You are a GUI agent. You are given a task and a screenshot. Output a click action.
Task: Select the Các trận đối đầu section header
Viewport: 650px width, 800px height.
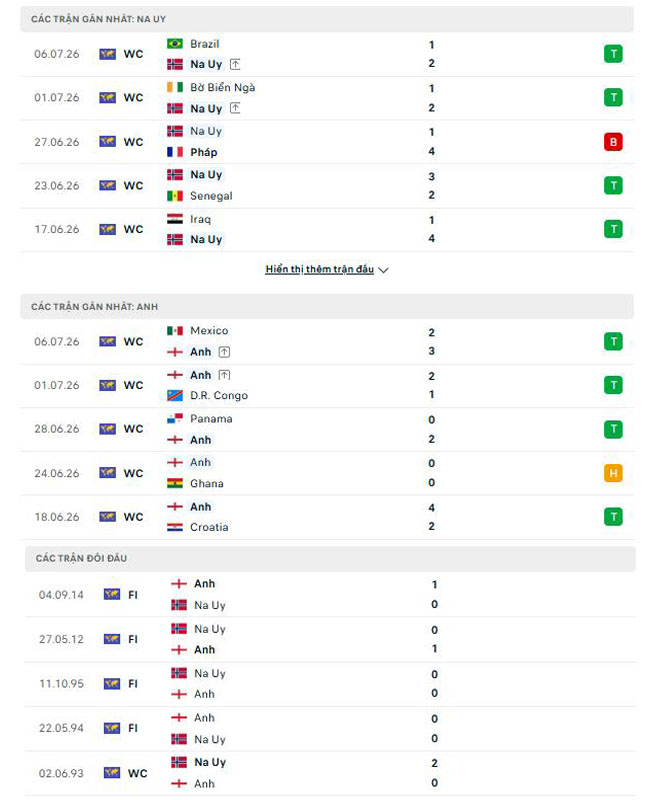[x=330, y=558]
